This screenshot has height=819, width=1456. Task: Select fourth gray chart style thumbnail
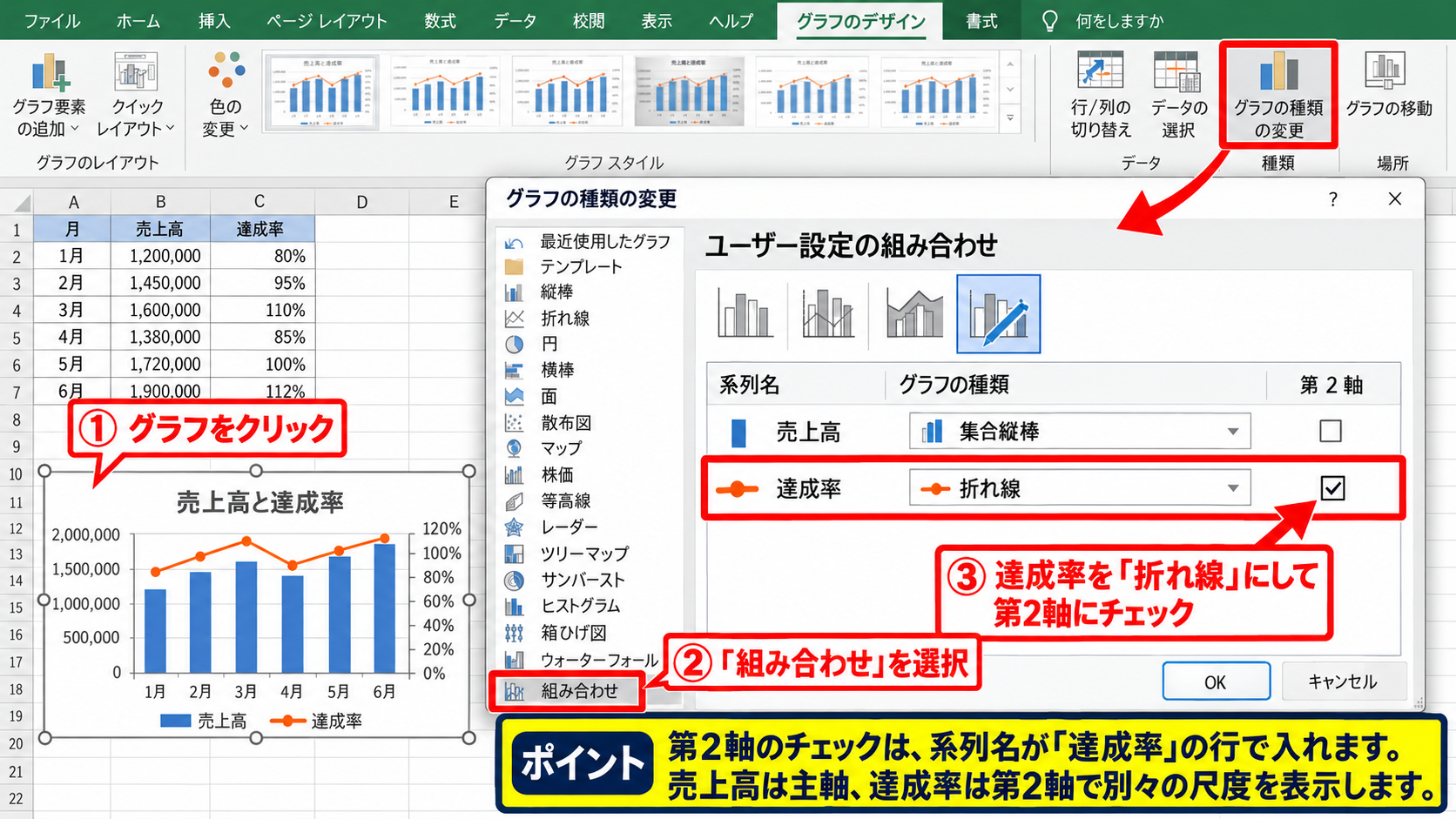[x=689, y=92]
